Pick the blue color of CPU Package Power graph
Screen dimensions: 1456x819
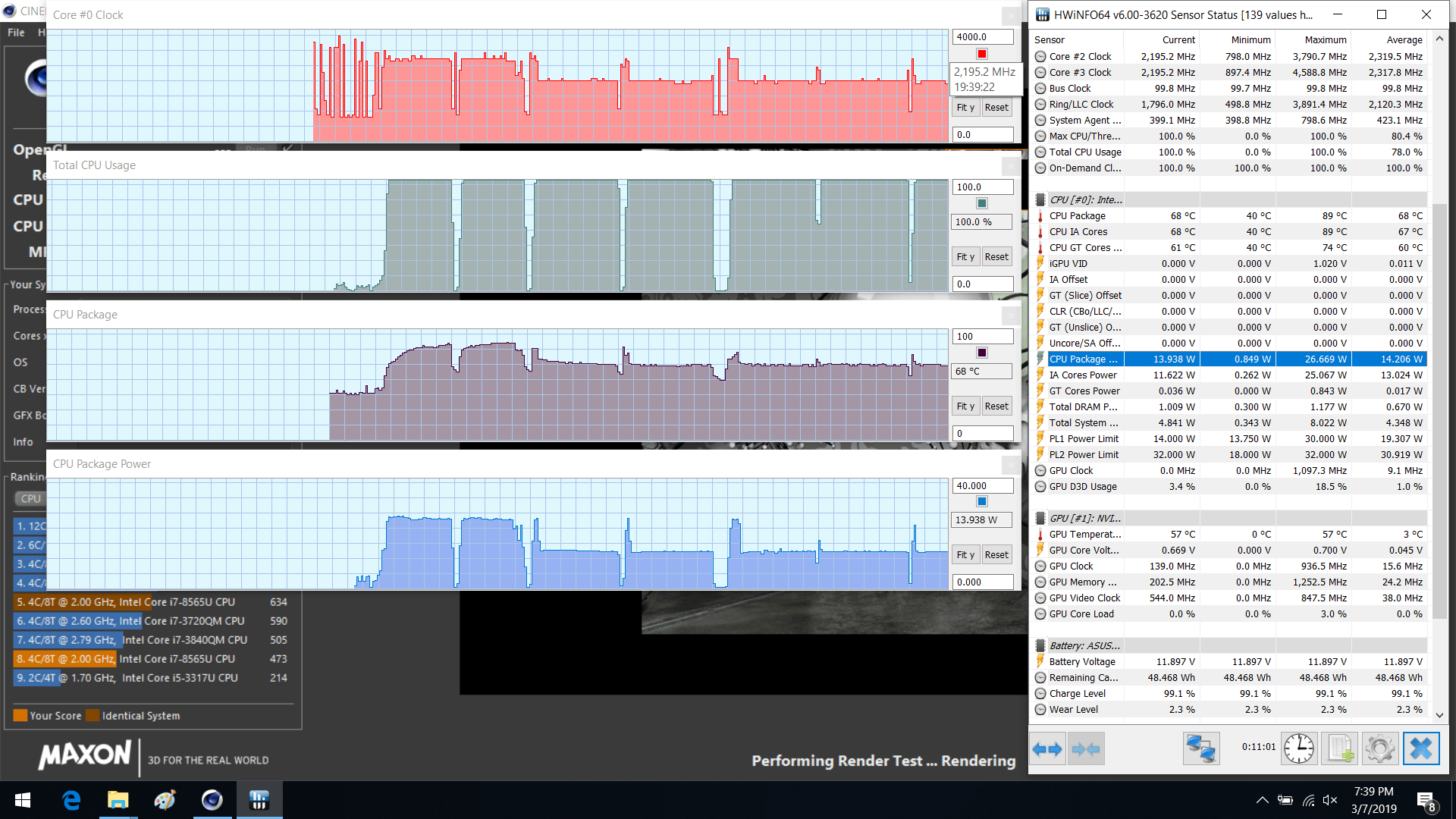click(x=982, y=501)
